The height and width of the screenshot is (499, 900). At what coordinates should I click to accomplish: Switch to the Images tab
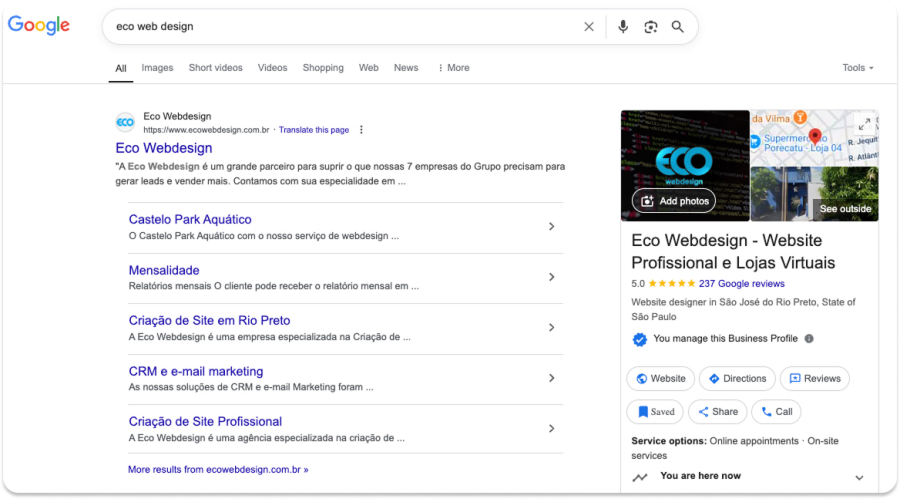[157, 68]
